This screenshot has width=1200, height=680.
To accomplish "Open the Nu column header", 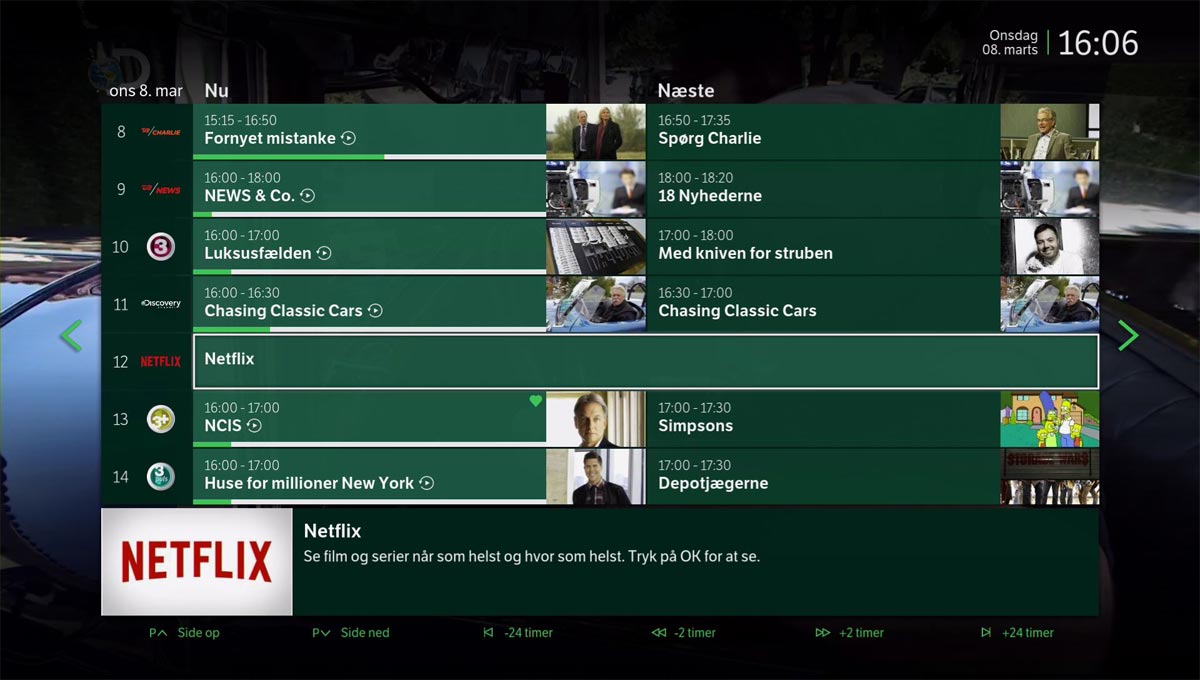I will point(216,90).
